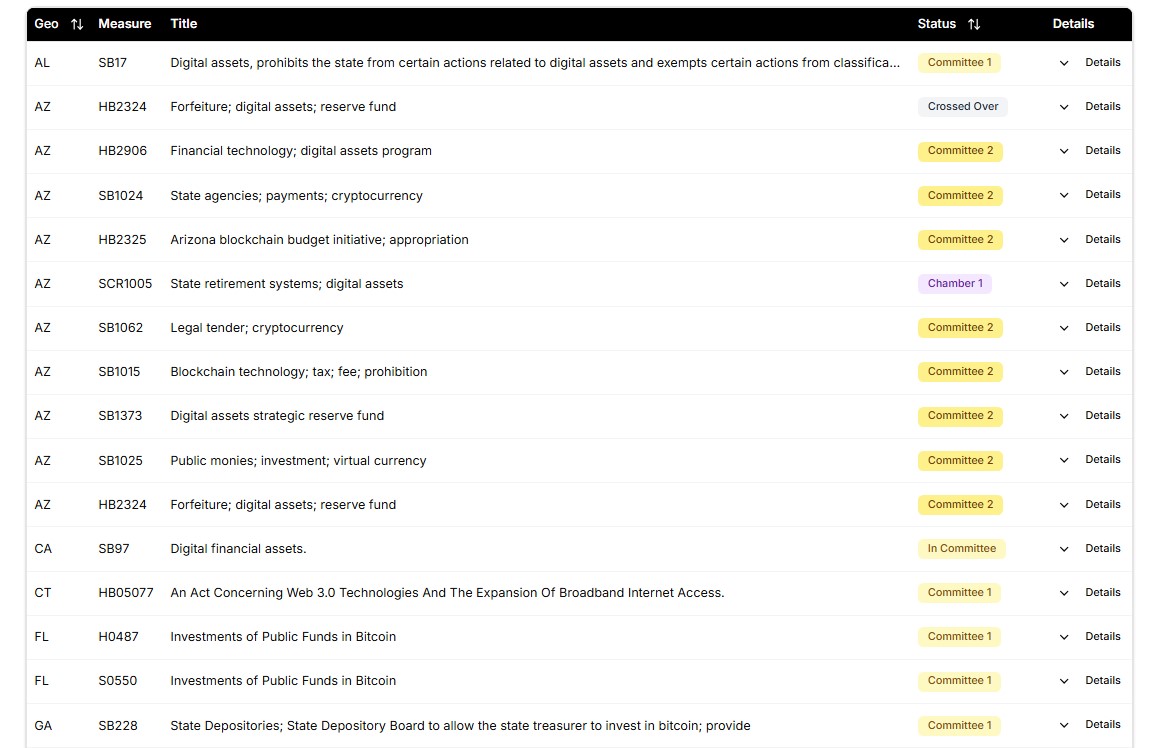Open Details for the H0487 row

[x=1102, y=636]
